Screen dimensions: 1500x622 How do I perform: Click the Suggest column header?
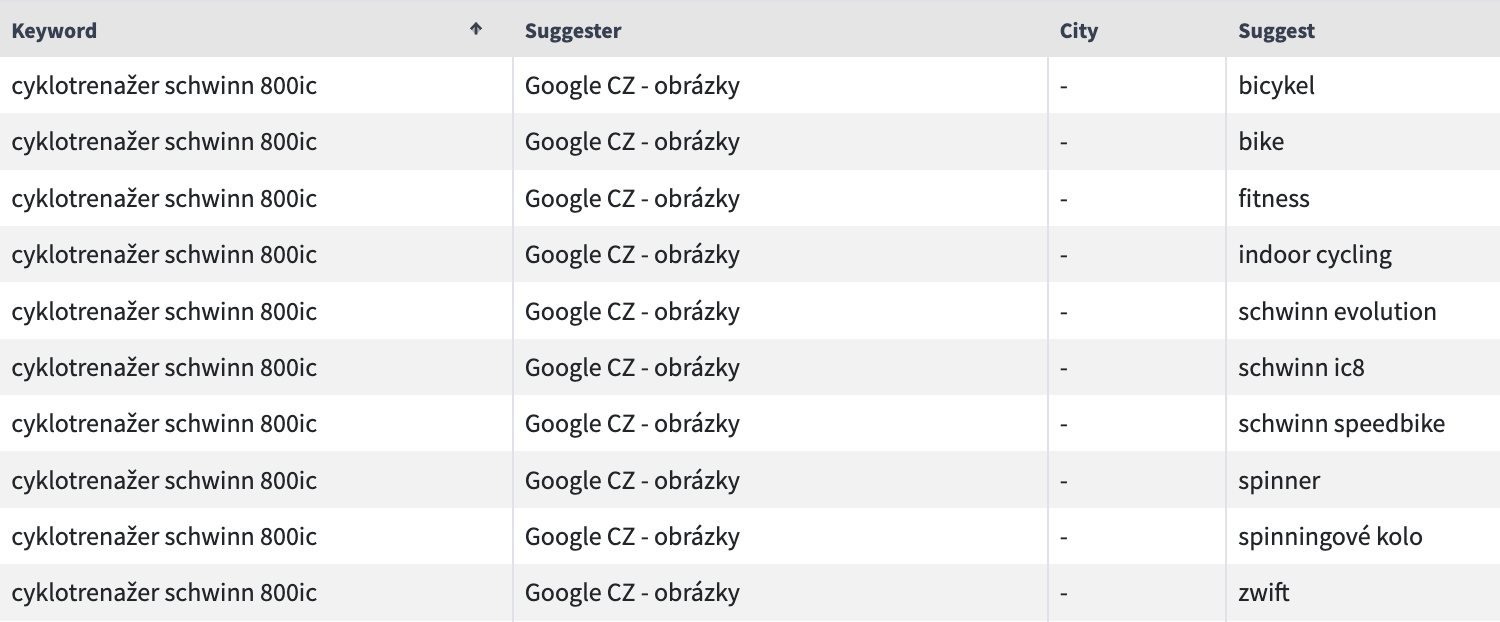tap(1276, 31)
